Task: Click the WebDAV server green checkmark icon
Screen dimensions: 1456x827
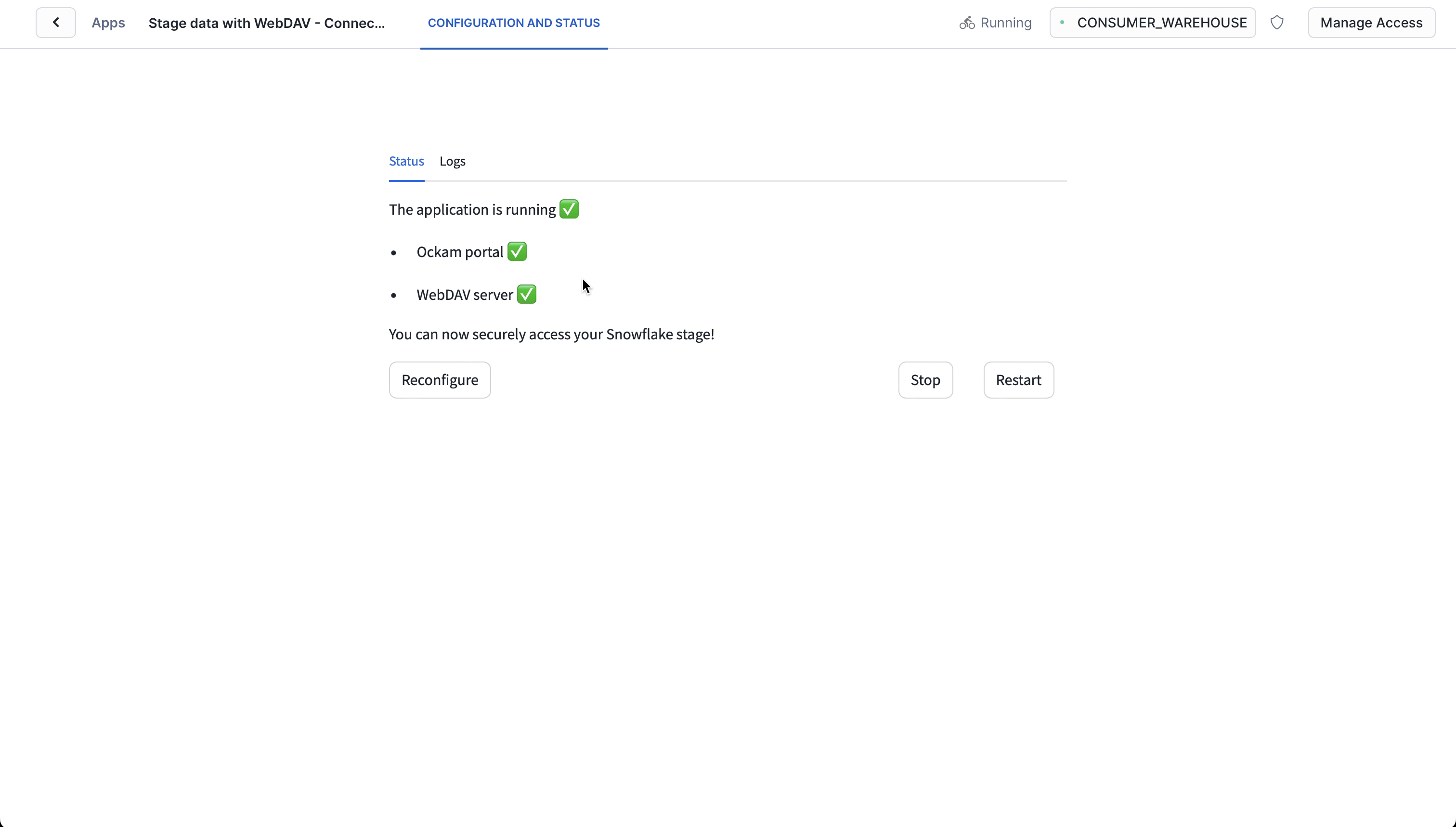Action: (527, 294)
